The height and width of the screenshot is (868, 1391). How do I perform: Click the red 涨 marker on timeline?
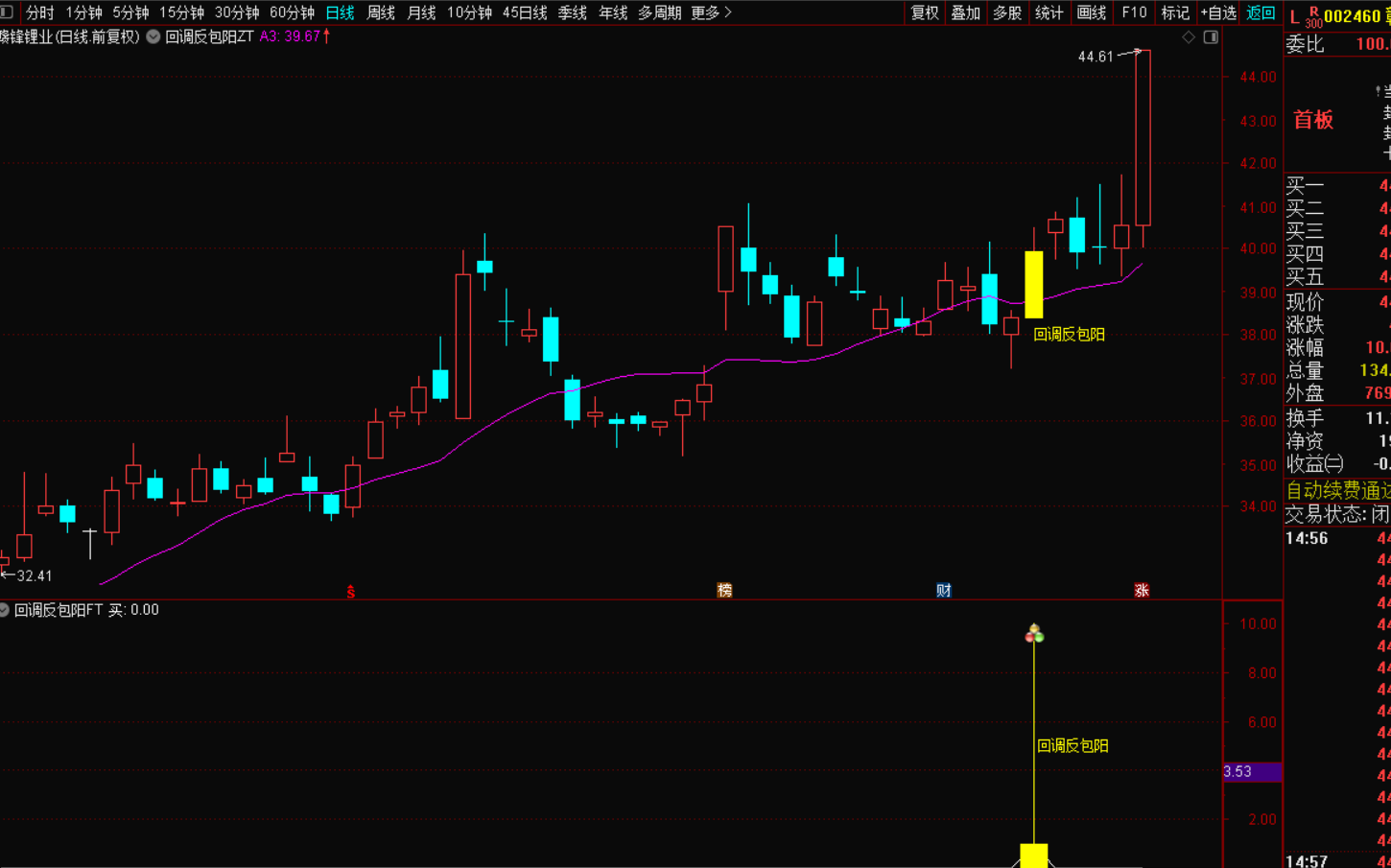(1142, 590)
